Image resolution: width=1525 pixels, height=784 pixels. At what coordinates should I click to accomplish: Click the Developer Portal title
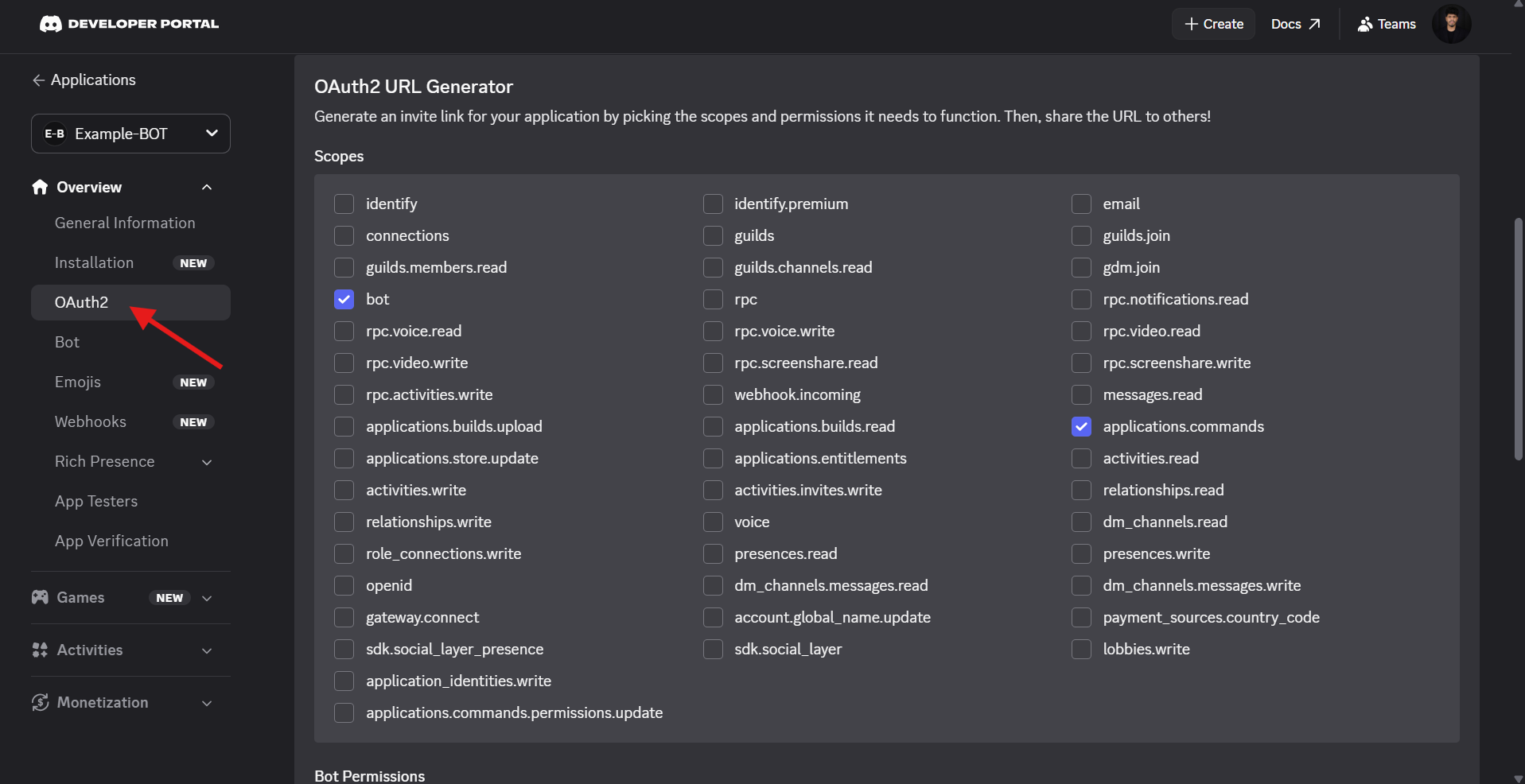pos(143,24)
